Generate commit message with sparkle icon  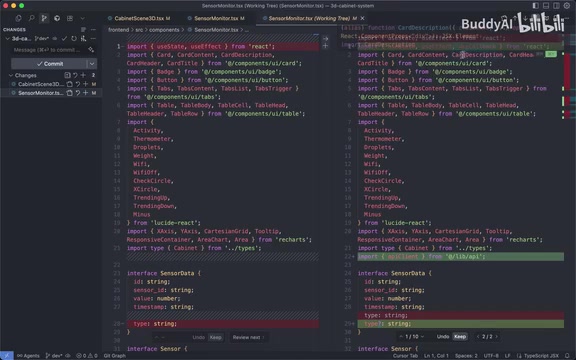click(91, 50)
